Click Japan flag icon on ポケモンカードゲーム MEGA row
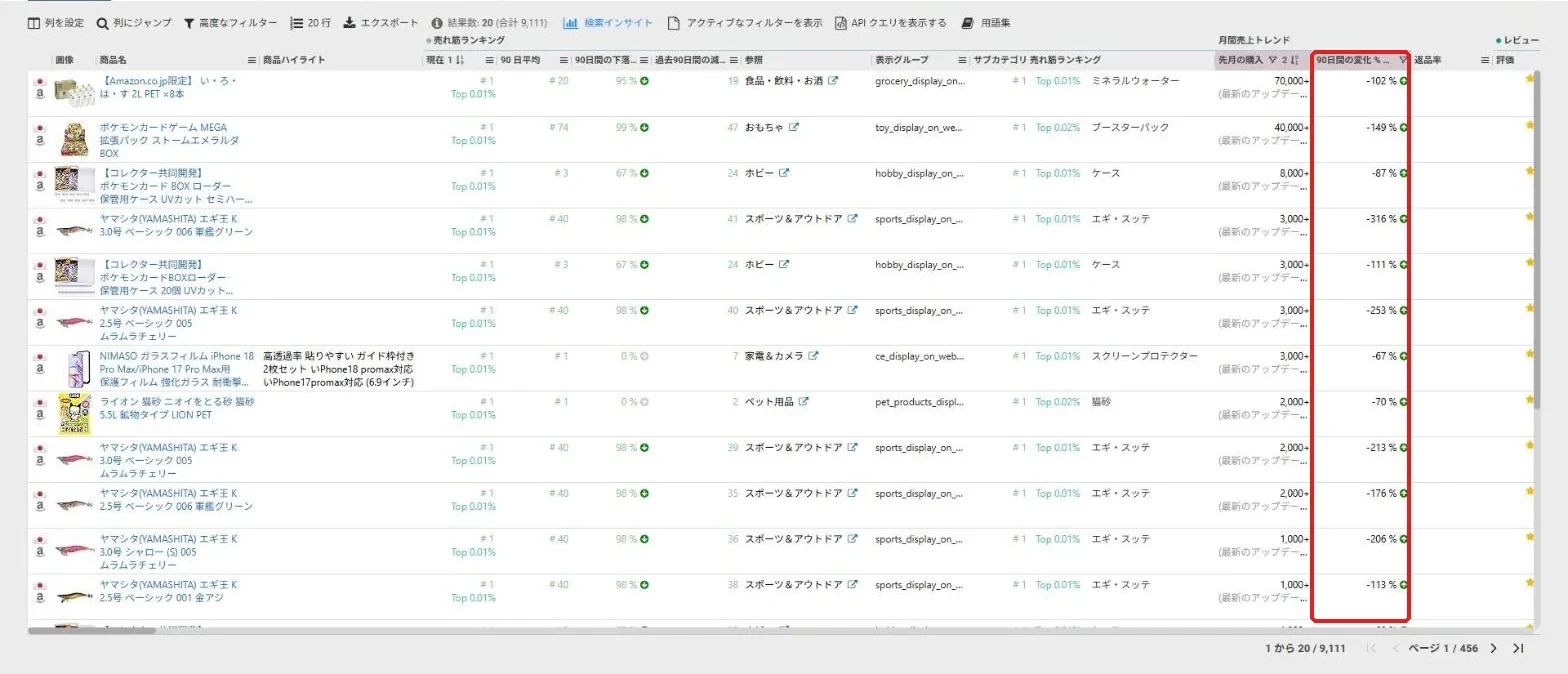1568x674 pixels. coord(40,128)
